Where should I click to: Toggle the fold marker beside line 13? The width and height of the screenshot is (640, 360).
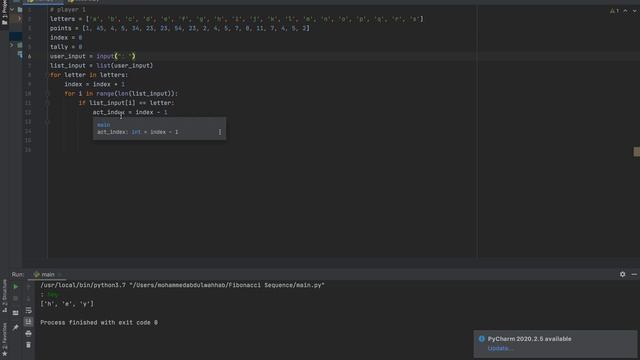47,122
